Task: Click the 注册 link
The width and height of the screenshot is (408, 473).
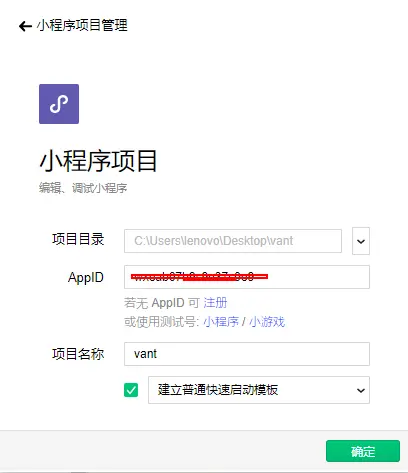Action: (x=215, y=303)
